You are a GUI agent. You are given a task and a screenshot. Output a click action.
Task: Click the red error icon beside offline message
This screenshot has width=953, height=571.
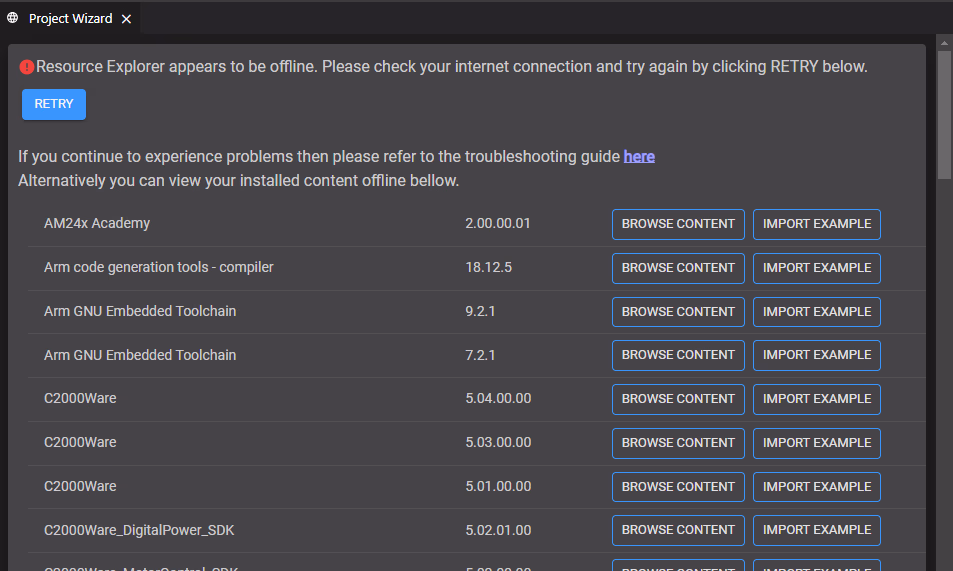click(x=27, y=67)
